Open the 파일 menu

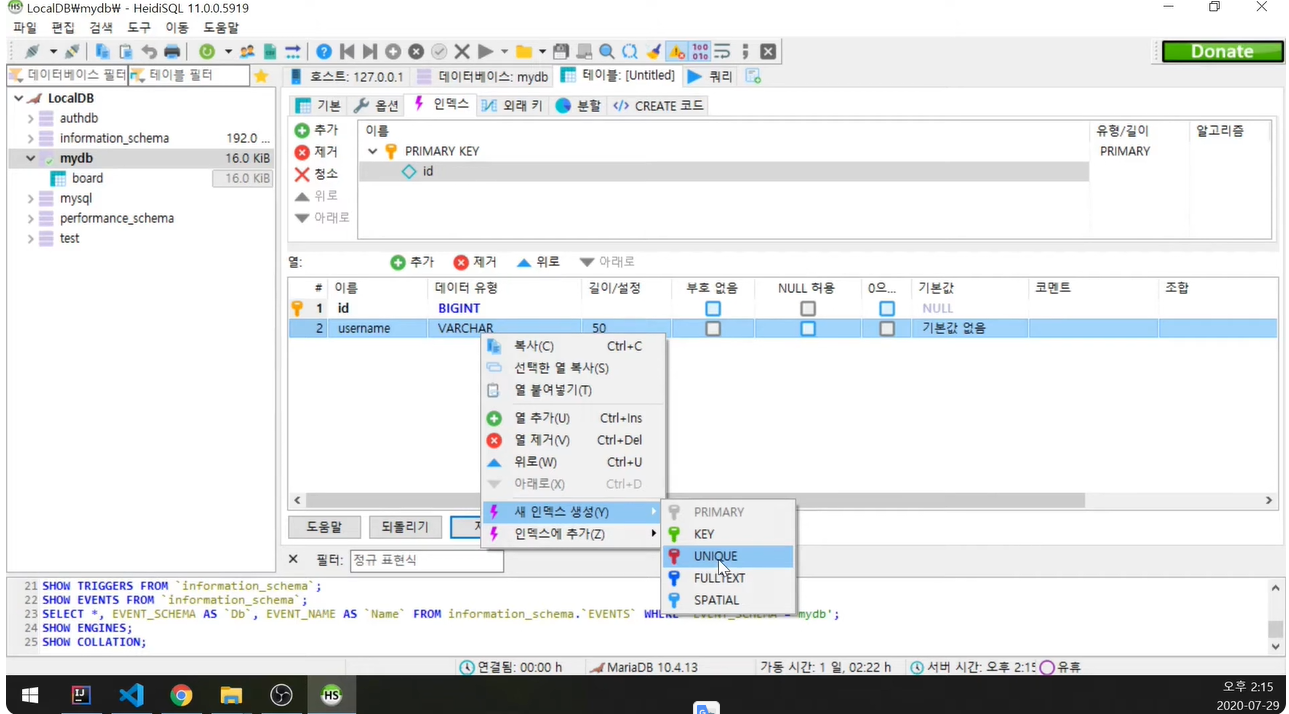click(24, 27)
